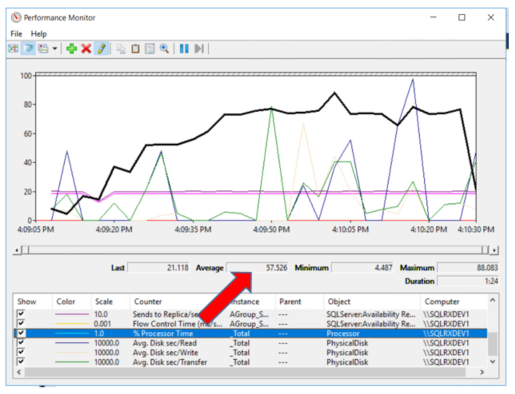Click green color line for Avg. Disk sec/Transfer

[72, 362]
